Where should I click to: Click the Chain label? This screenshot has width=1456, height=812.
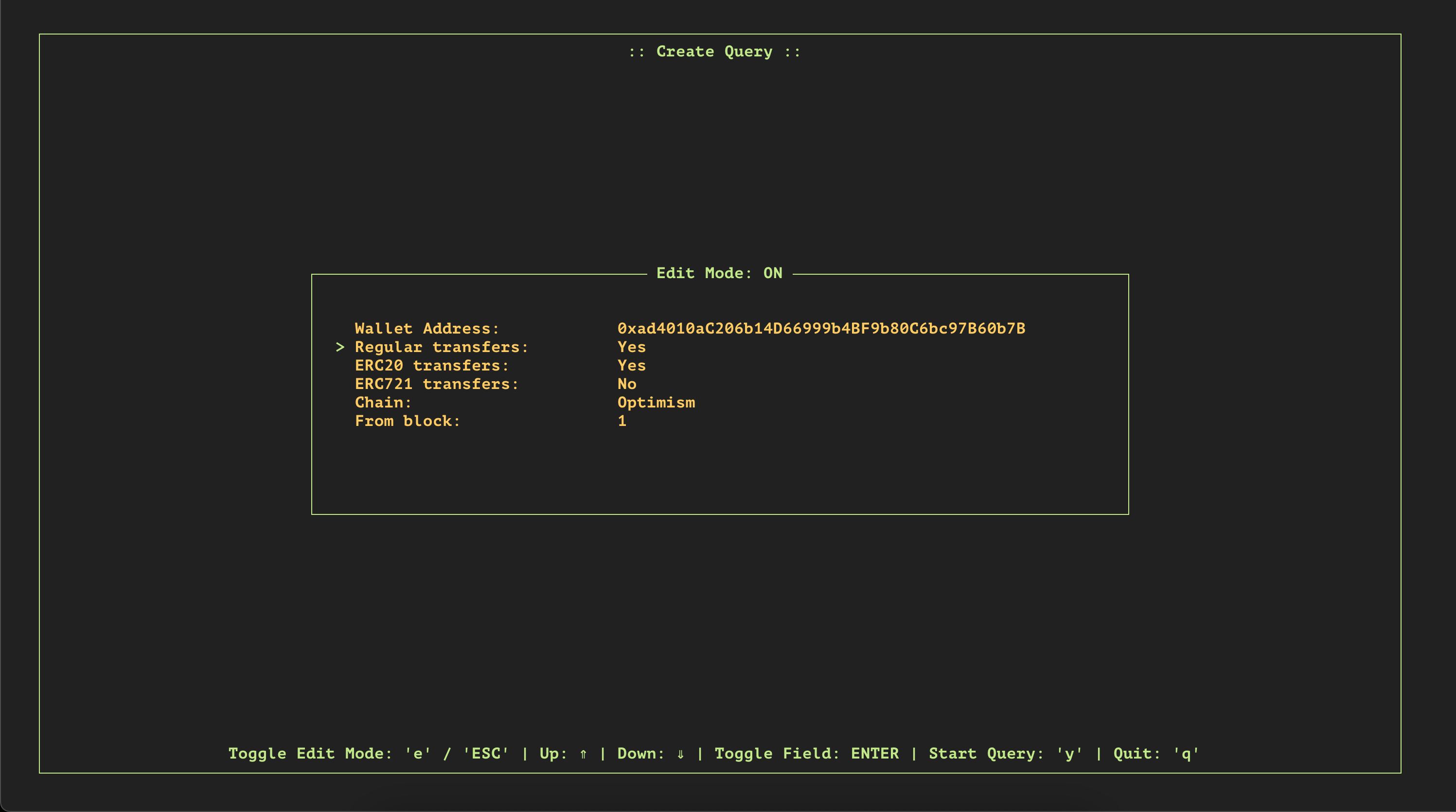coord(383,402)
